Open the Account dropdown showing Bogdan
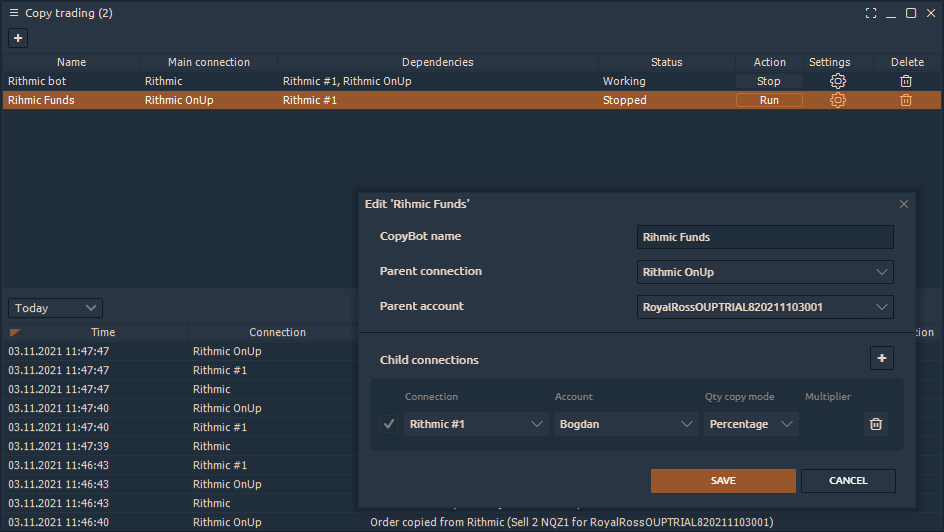944x532 pixels. [x=626, y=424]
